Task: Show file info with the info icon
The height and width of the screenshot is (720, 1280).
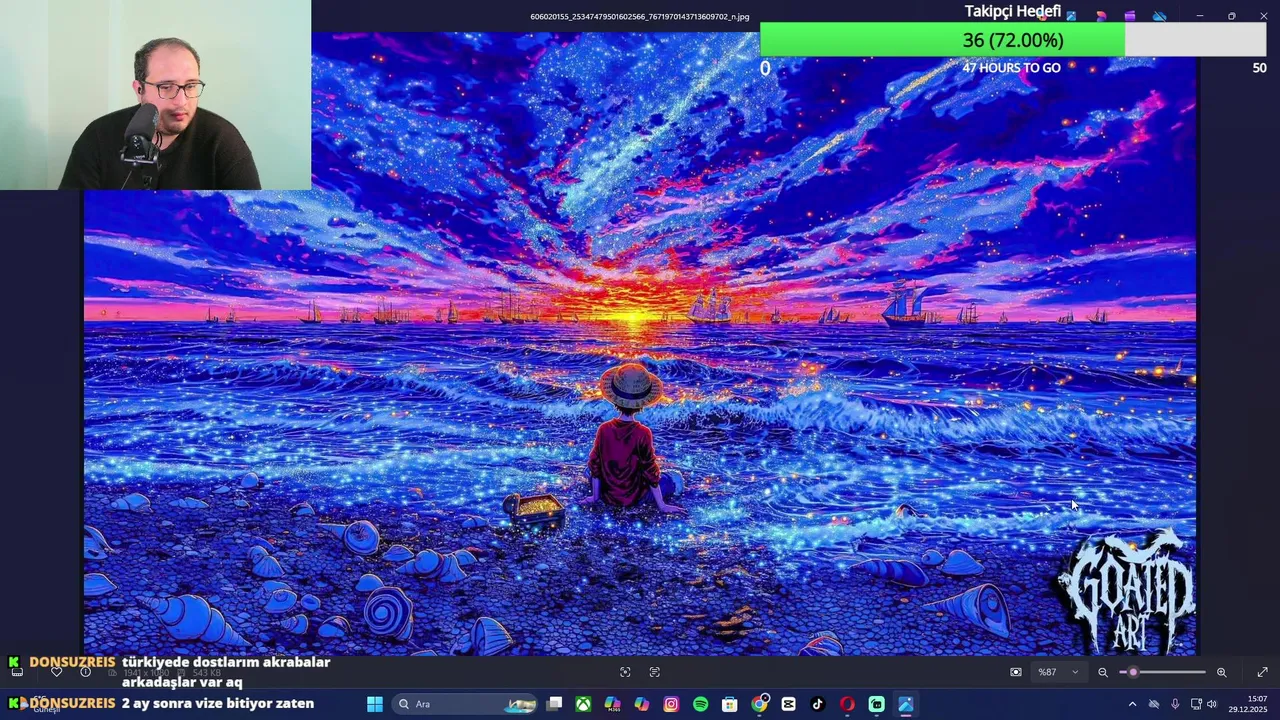Action: [85, 672]
